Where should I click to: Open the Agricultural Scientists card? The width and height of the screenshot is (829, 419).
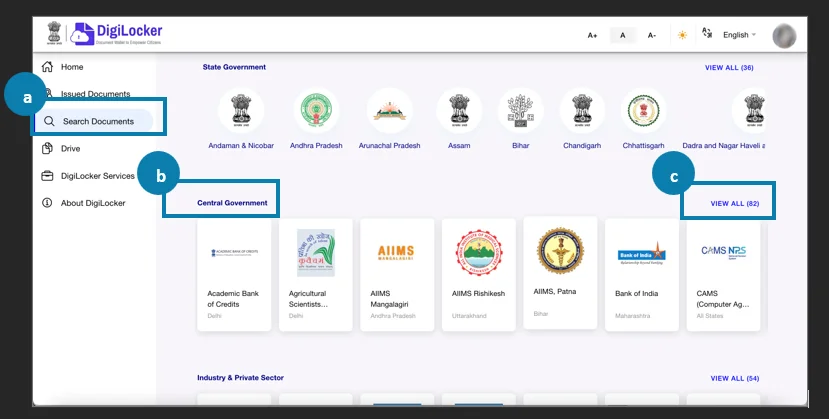[316, 275]
